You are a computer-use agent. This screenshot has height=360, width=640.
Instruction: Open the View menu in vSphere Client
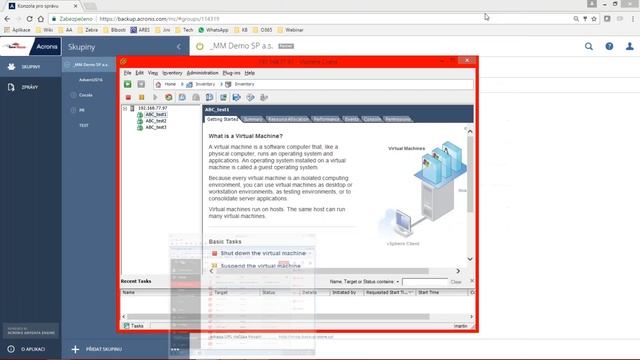click(153, 73)
